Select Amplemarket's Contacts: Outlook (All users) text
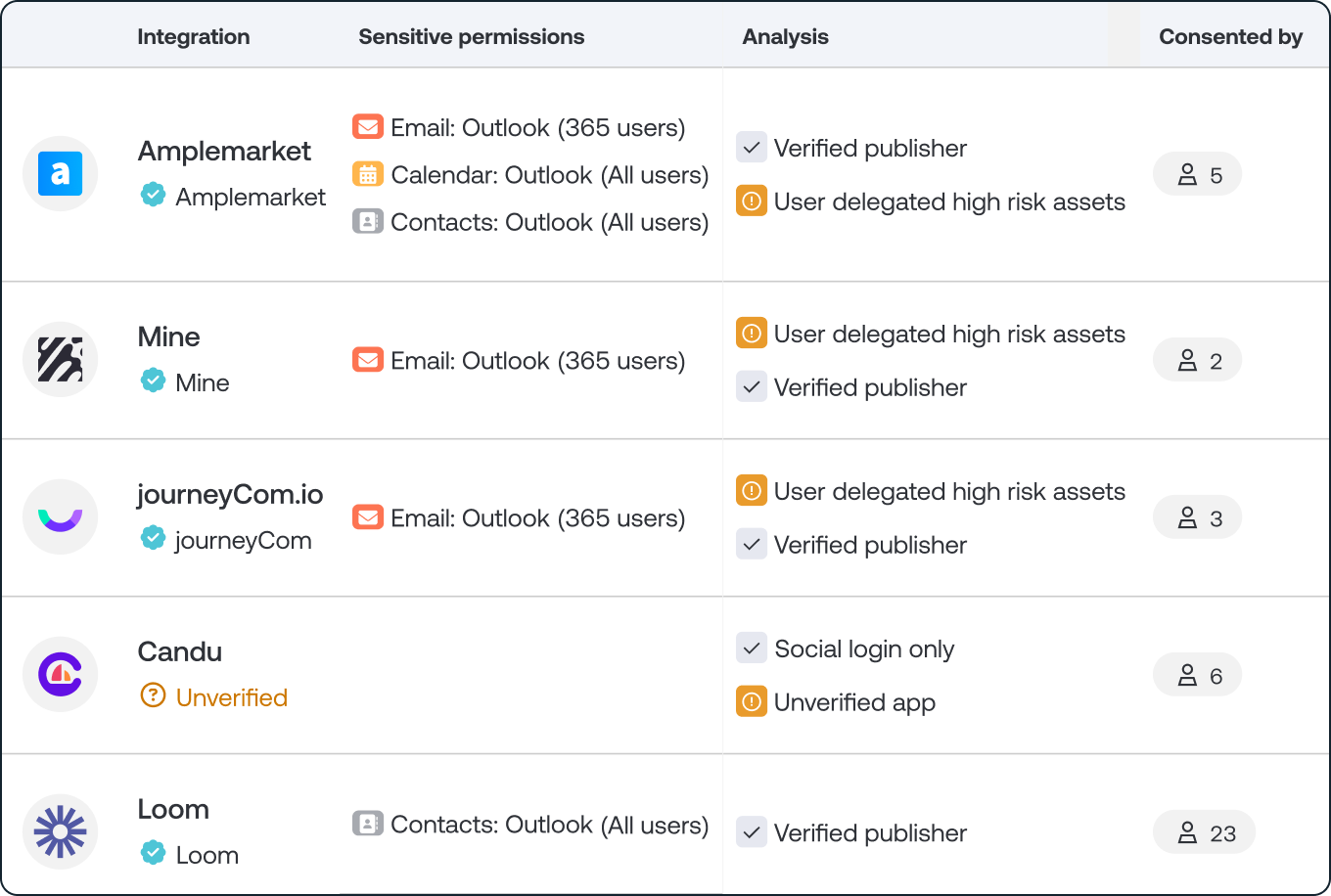Screen dimensions: 1331x896 550,222
